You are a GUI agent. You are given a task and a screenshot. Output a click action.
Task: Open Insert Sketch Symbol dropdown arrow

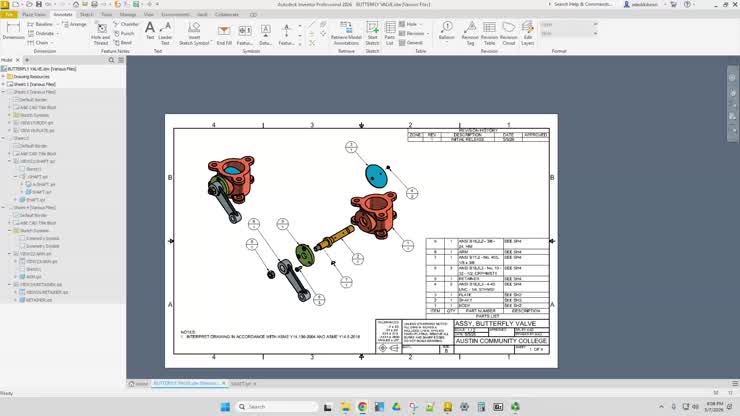211,42
